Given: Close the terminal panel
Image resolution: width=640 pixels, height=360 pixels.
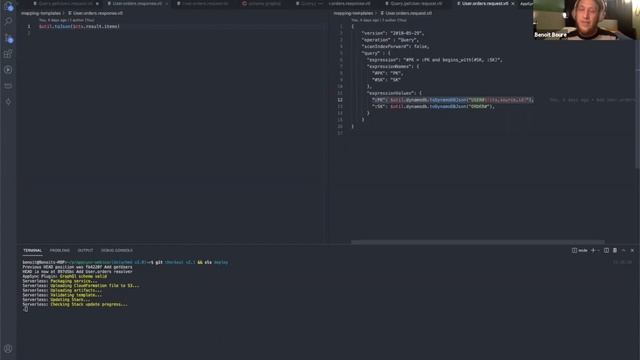Looking at the screenshot, I should (632, 250).
